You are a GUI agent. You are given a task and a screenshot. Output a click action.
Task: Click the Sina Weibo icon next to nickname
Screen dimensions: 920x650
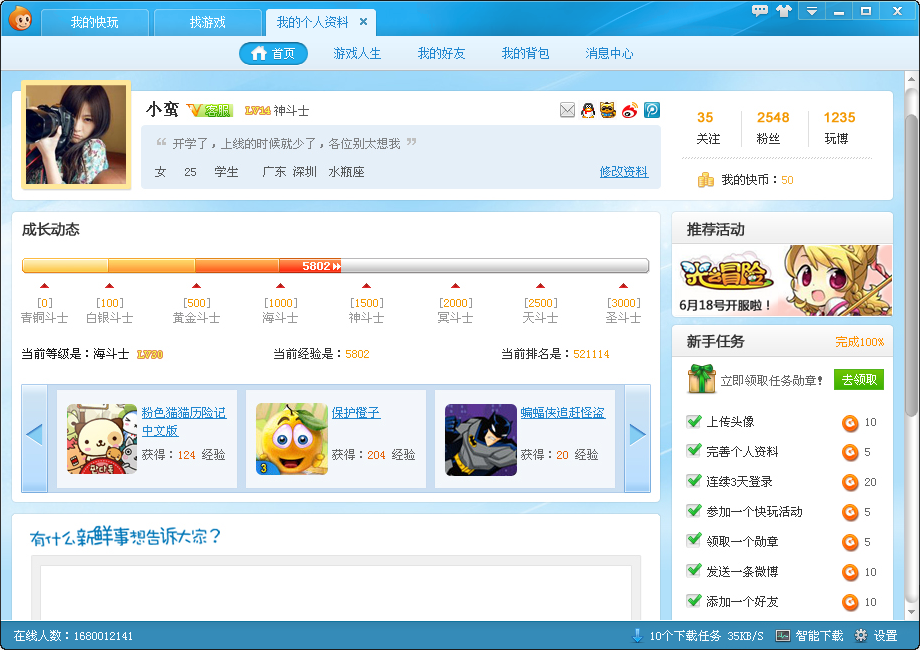click(x=631, y=110)
